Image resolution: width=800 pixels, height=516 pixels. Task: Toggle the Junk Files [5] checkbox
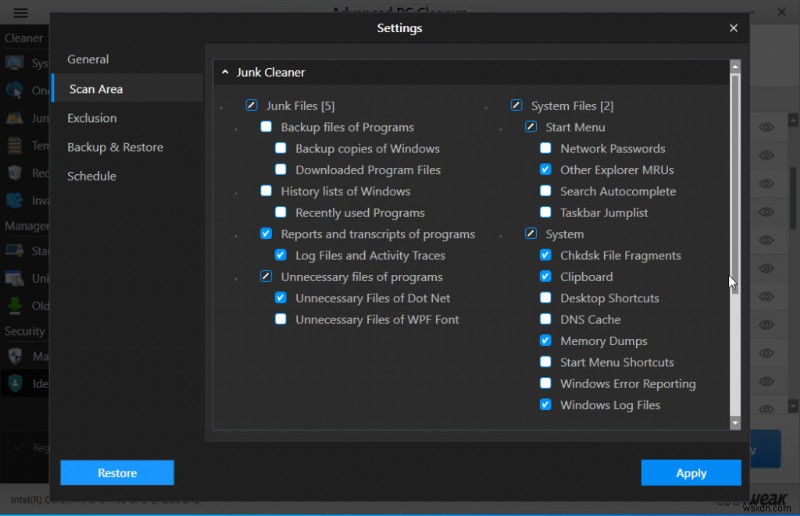tap(252, 105)
